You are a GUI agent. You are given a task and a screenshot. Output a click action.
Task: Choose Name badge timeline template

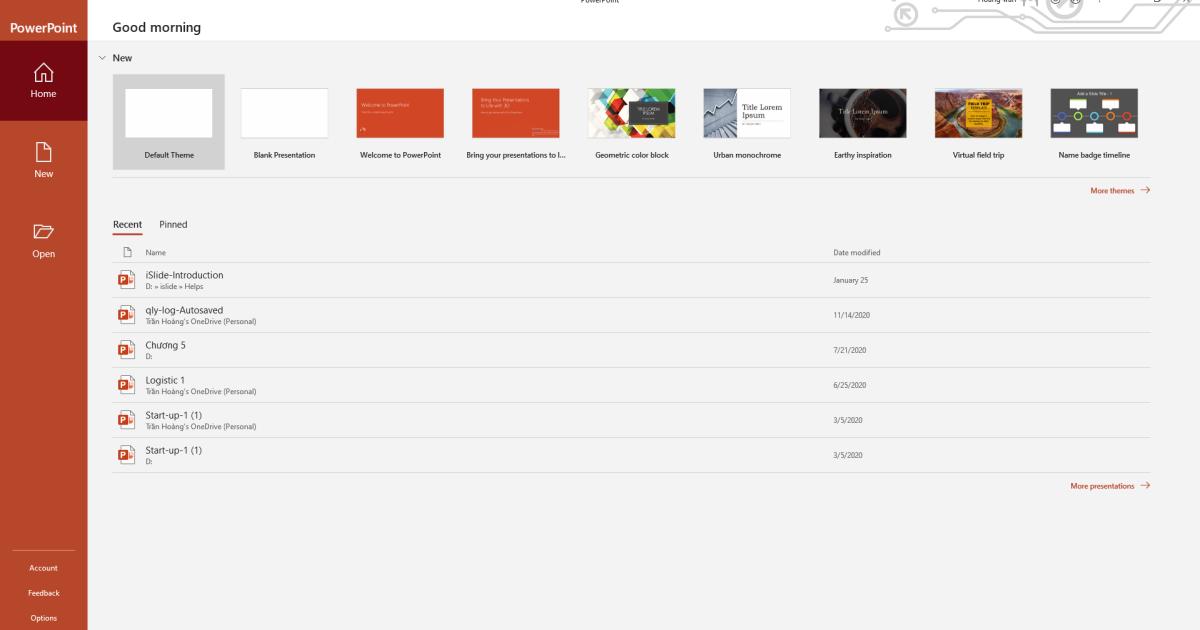tap(1094, 122)
